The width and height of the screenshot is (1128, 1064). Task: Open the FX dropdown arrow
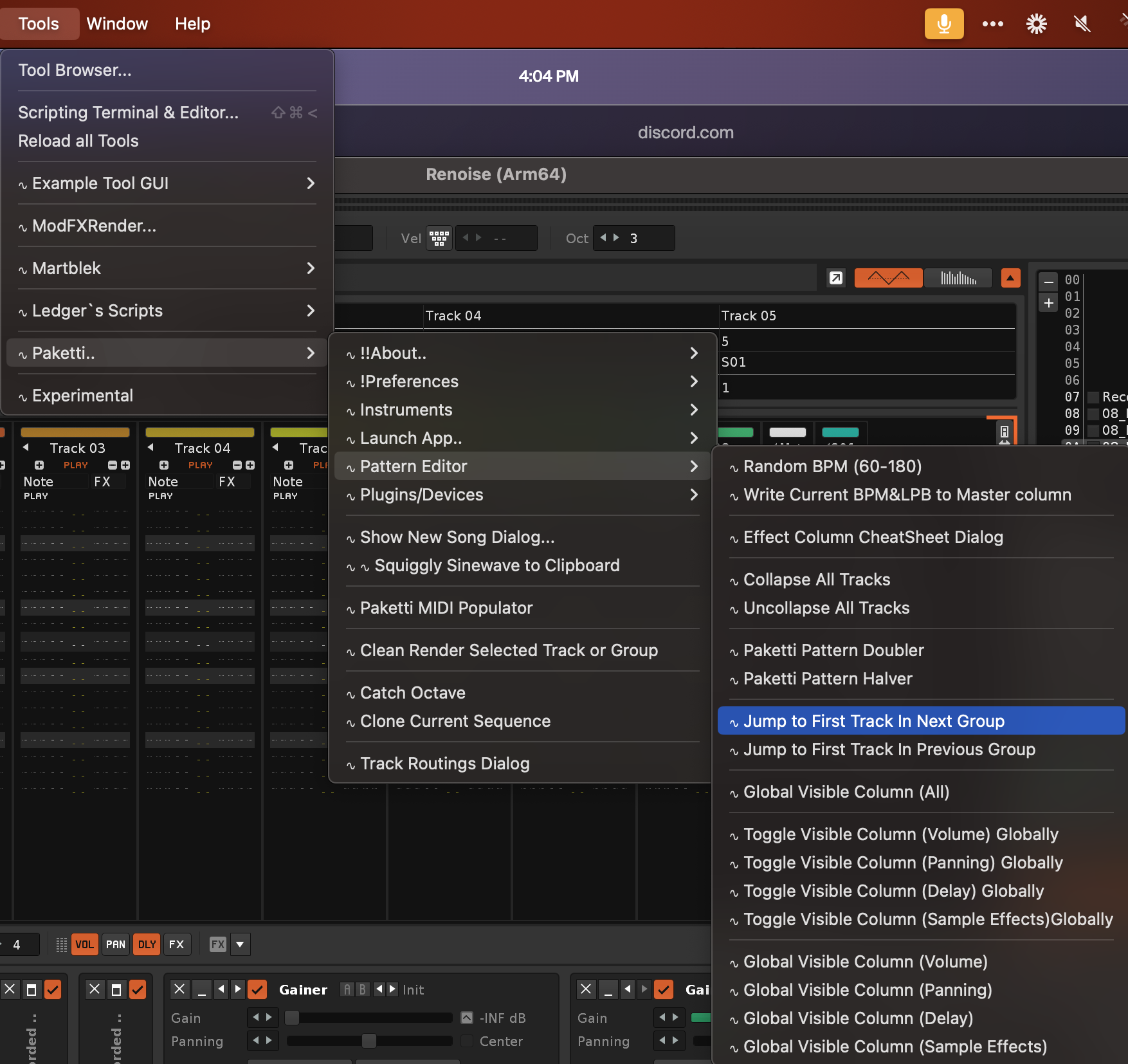pos(240,944)
